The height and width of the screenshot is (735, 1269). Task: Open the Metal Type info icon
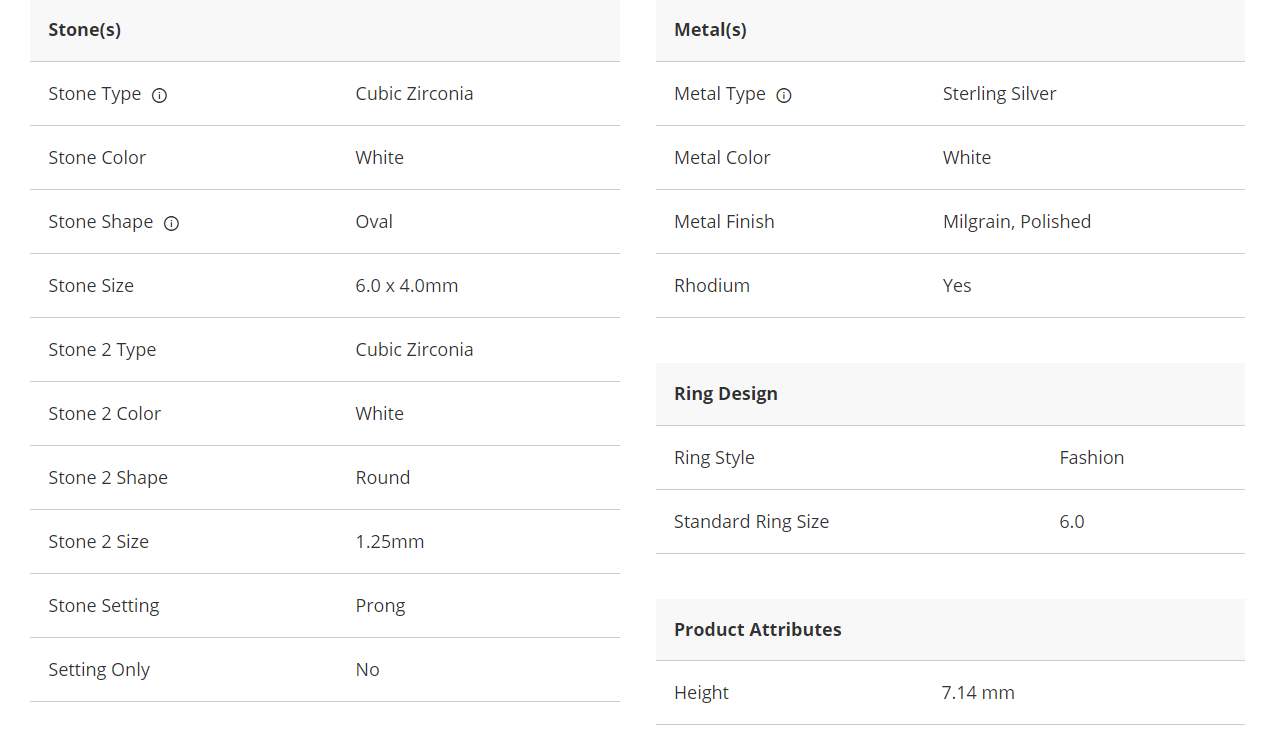(784, 96)
